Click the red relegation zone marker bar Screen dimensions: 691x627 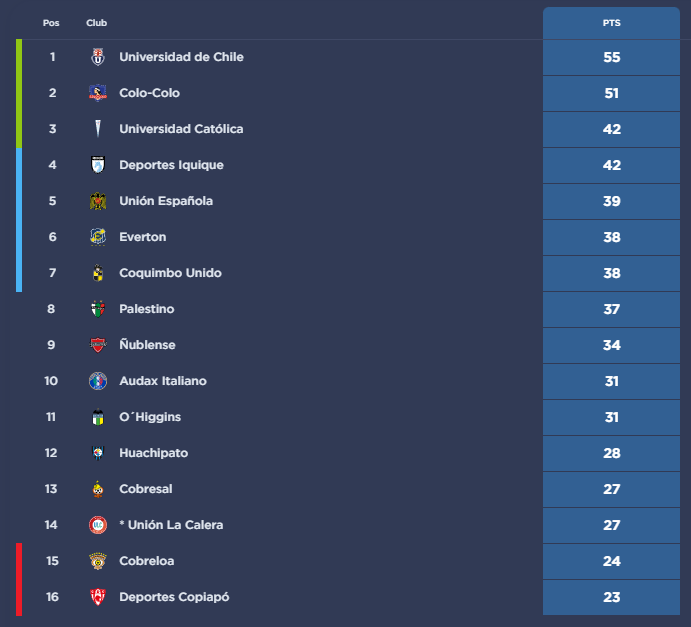18,579
